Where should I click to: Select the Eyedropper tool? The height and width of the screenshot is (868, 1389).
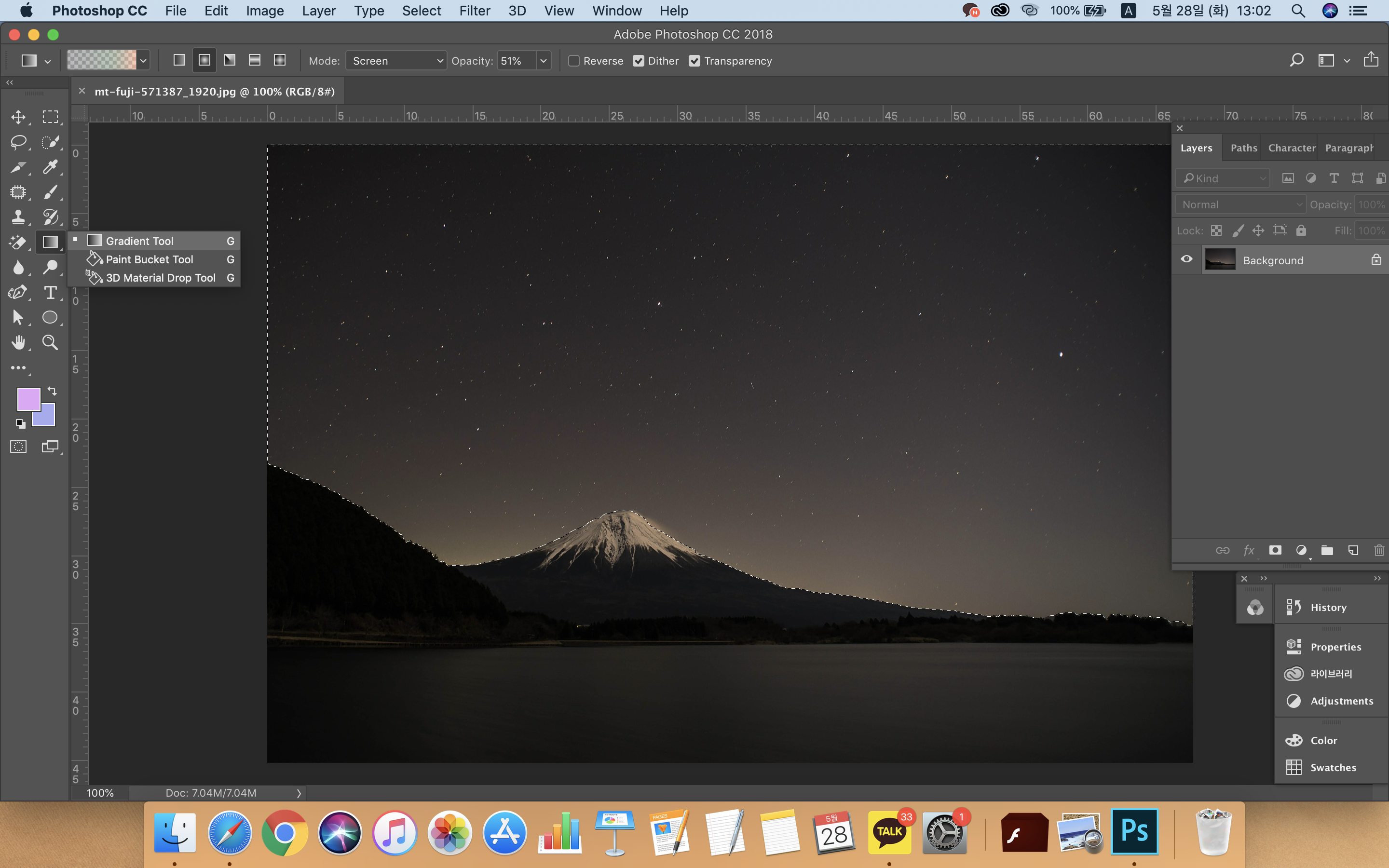click(x=51, y=167)
